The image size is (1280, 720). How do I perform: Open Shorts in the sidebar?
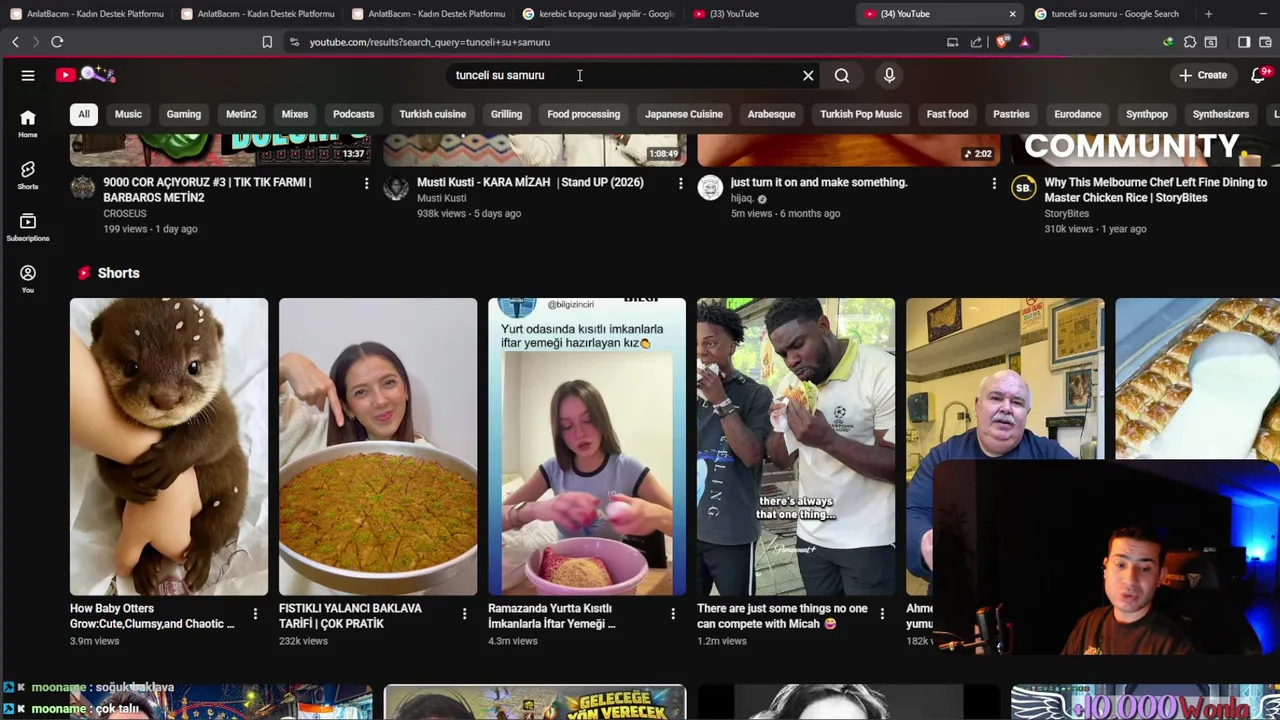pyautogui.click(x=28, y=176)
